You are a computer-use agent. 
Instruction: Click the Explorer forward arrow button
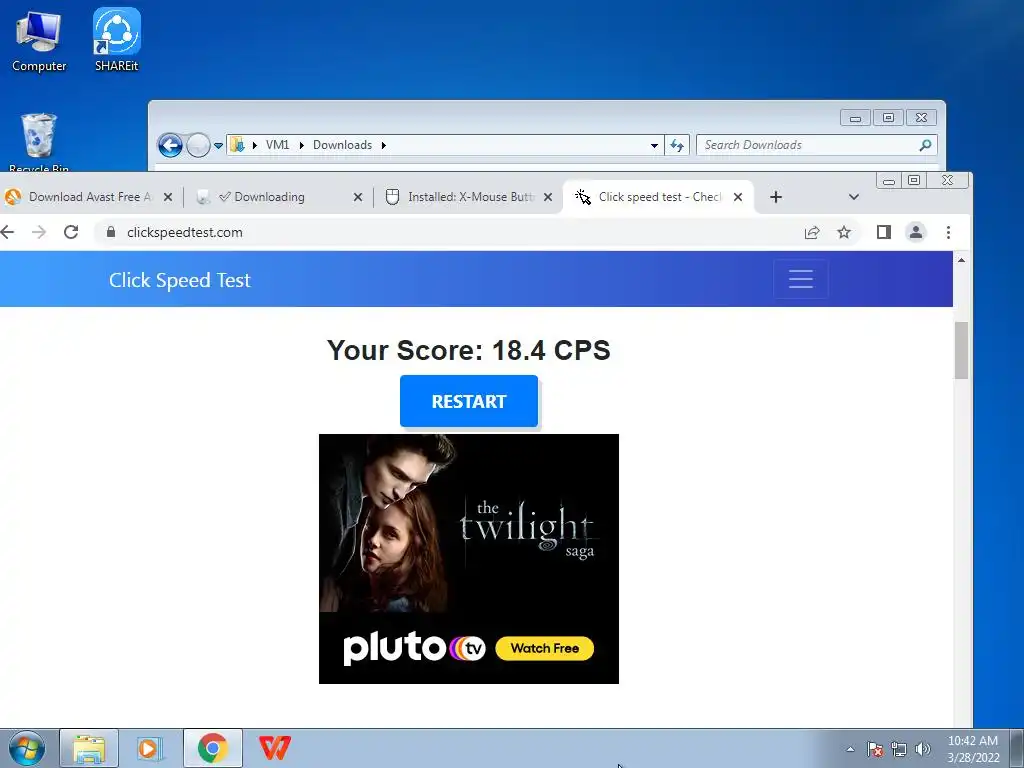click(x=198, y=145)
